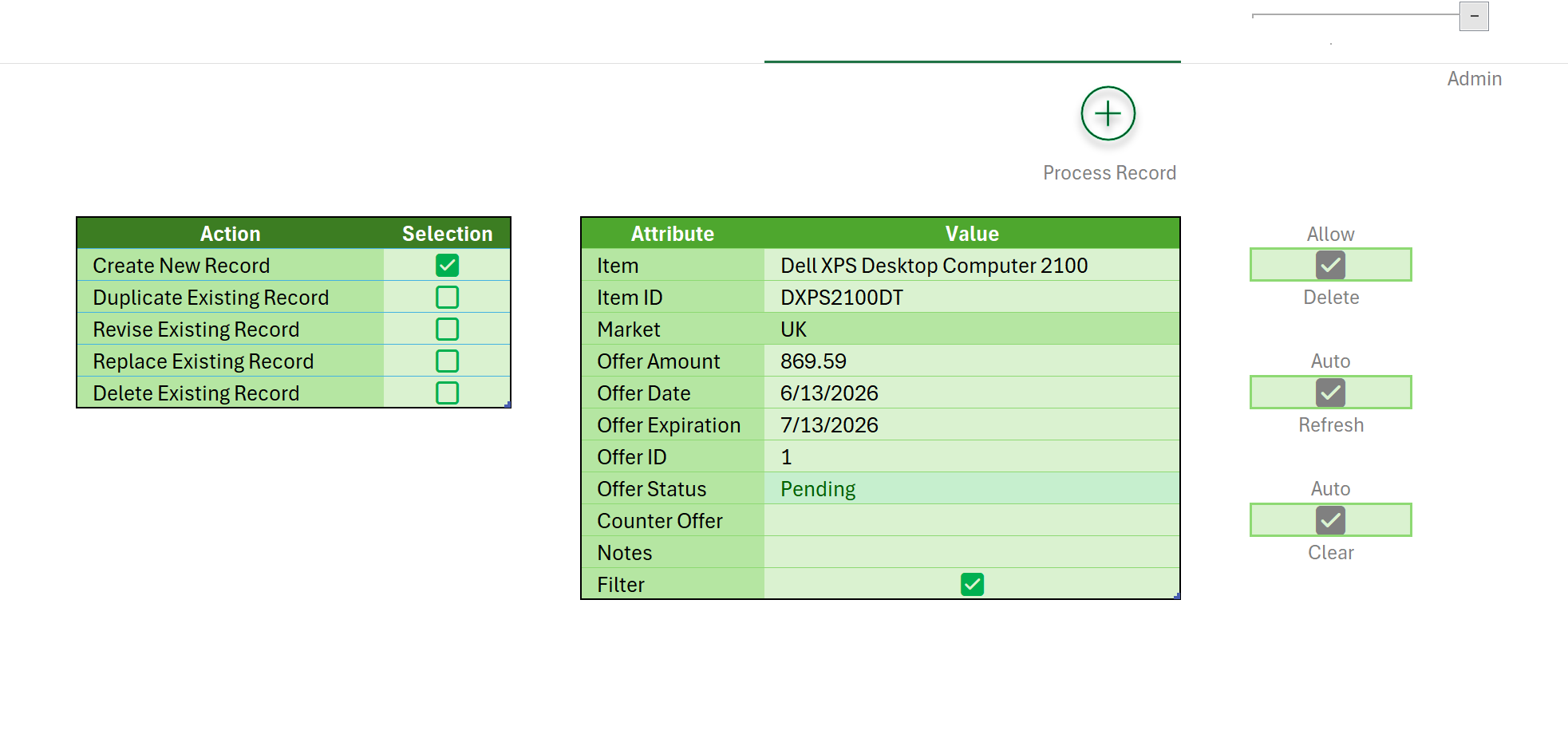Click the Process Record label
The height and width of the screenshot is (730, 1568).
(x=1109, y=173)
